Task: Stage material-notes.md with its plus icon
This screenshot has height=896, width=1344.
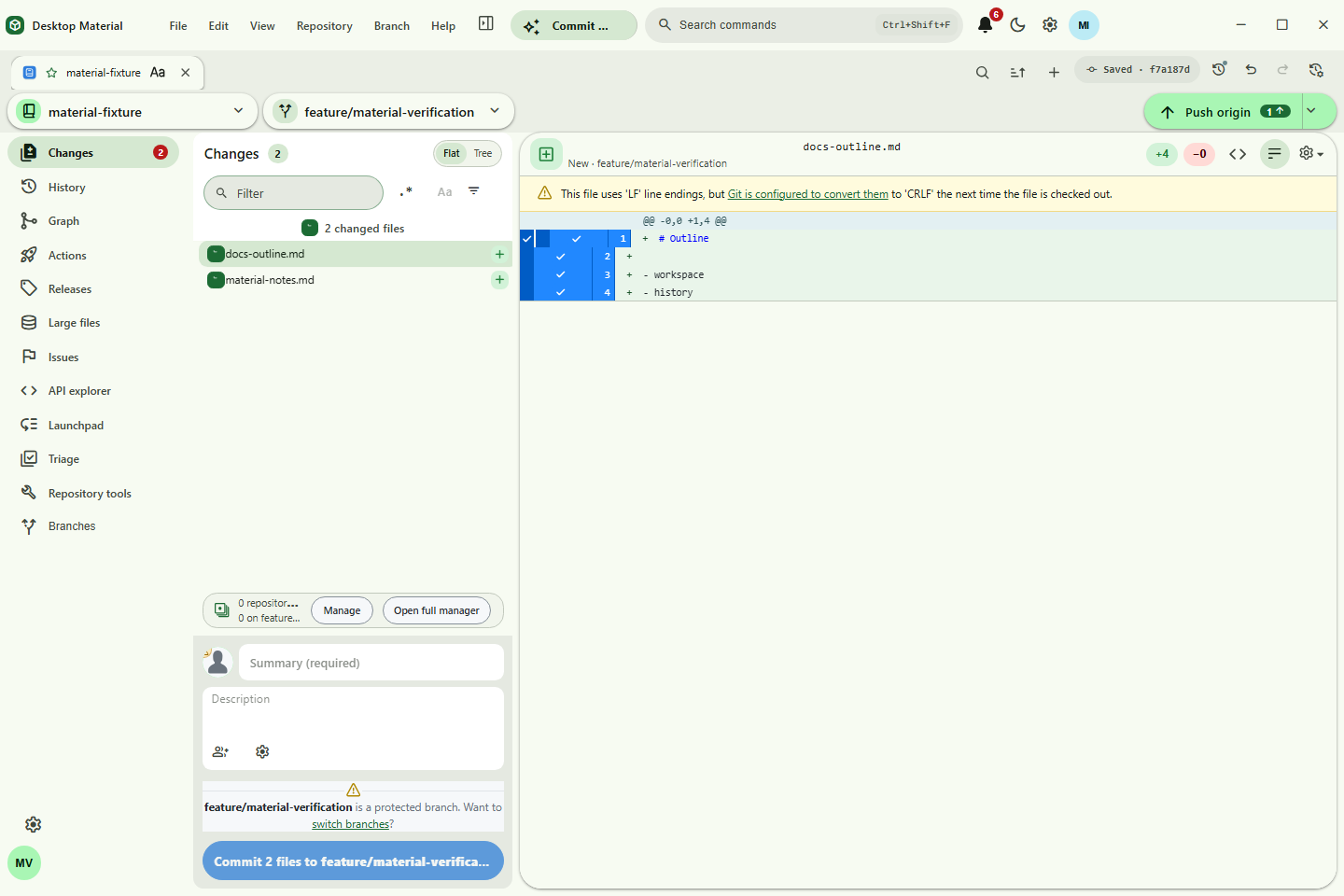Action: tap(499, 279)
